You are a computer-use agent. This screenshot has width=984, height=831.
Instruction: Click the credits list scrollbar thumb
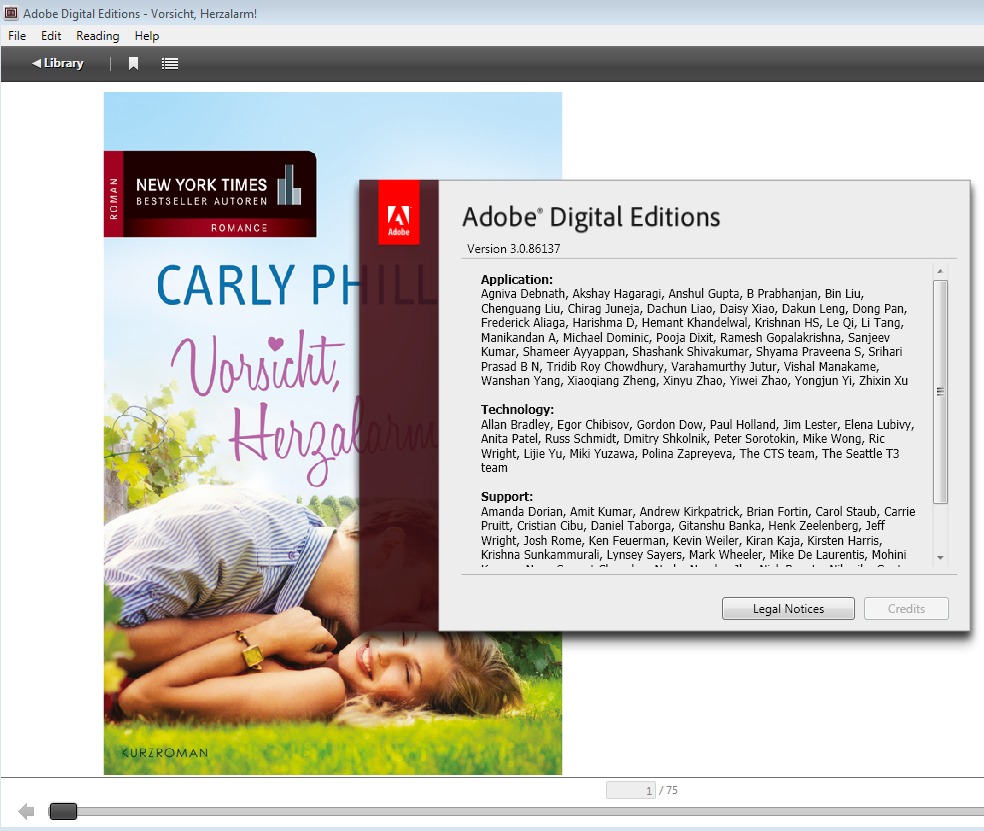tap(940, 392)
